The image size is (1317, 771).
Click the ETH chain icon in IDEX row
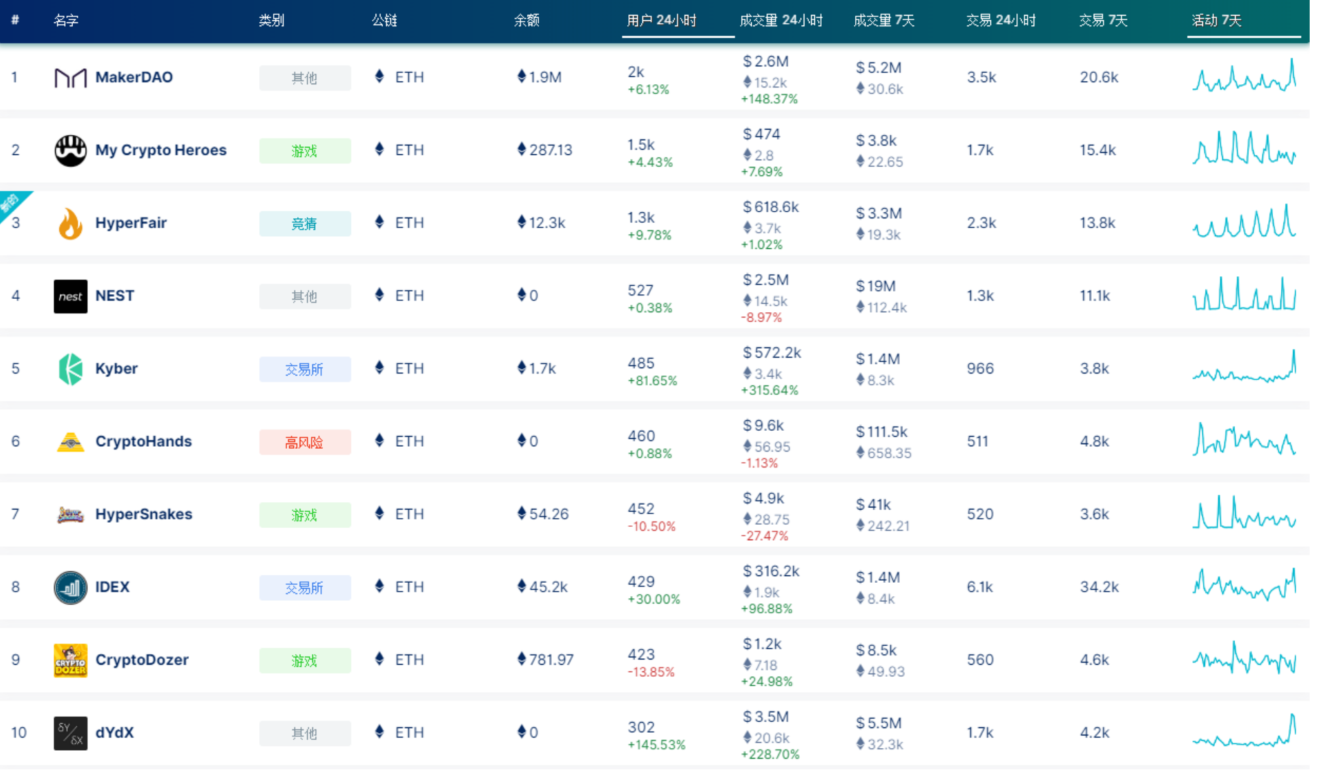[379, 587]
